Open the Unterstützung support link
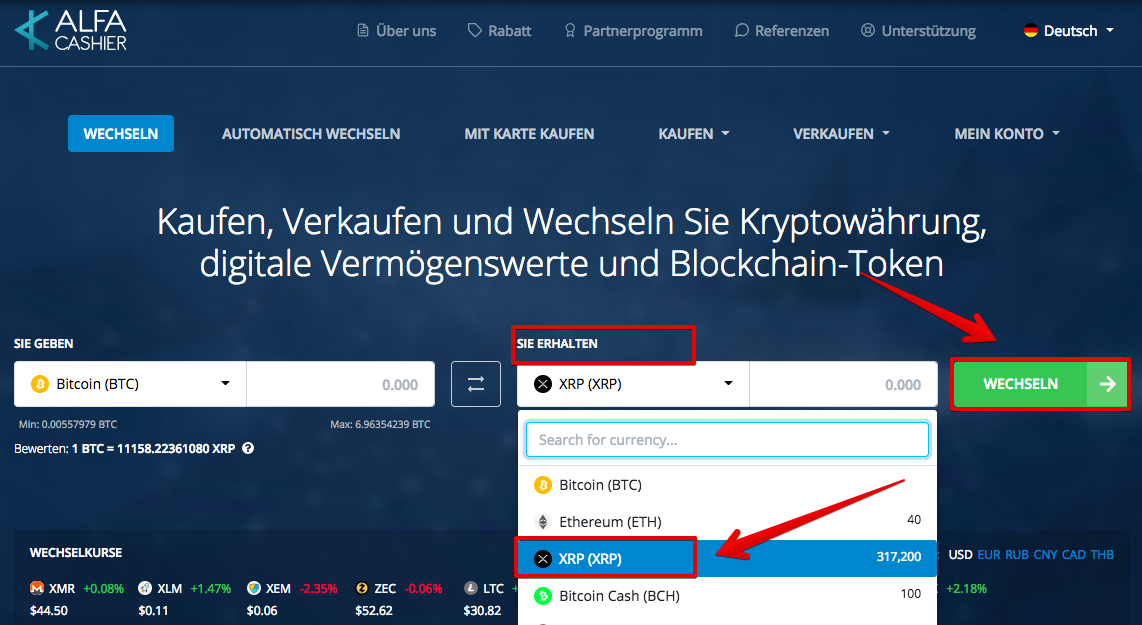This screenshot has width=1142, height=625. [918, 31]
